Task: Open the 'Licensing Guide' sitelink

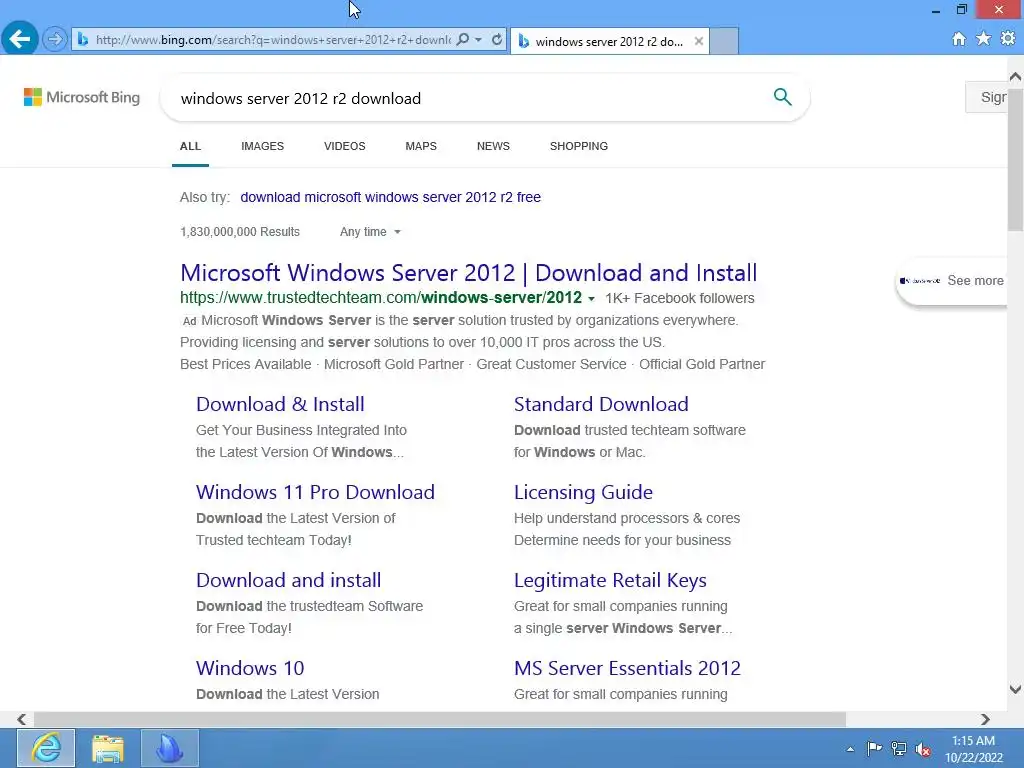Action: point(583,492)
